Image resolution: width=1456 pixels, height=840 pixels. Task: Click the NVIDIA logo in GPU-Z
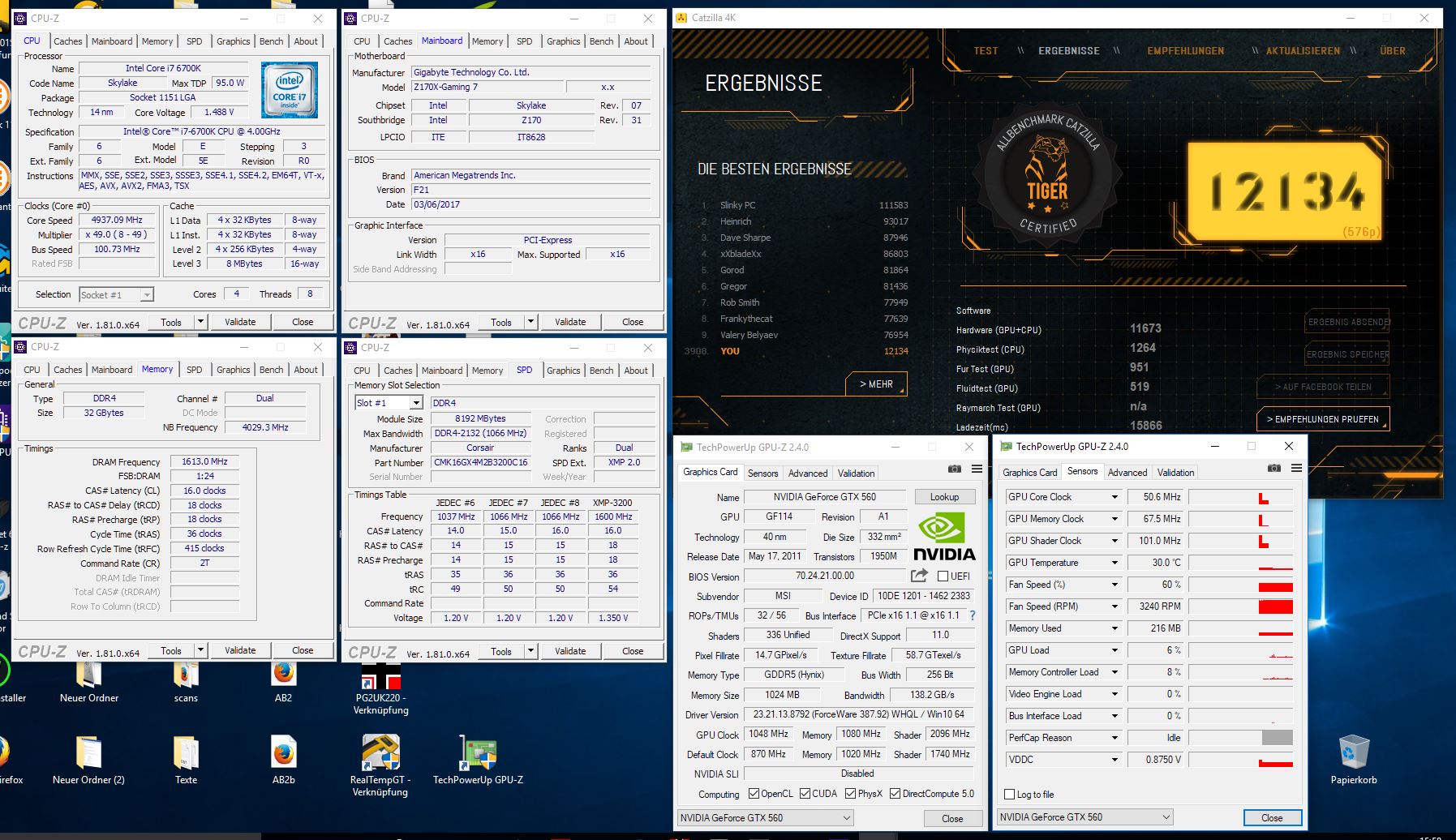click(x=944, y=538)
